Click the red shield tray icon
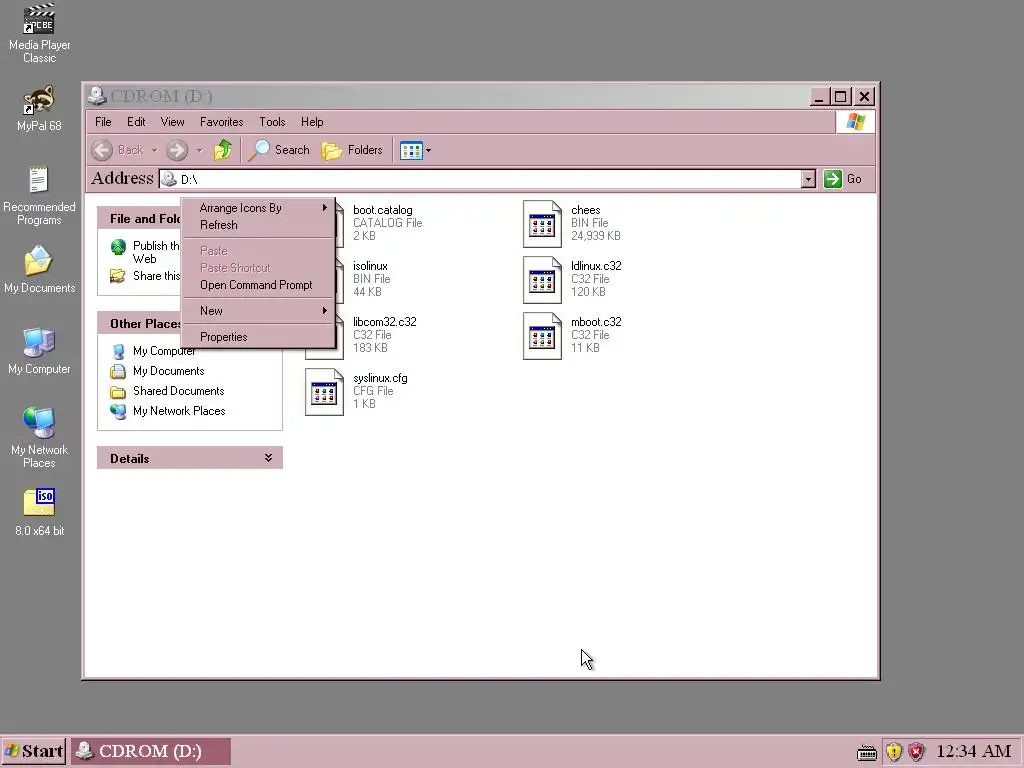 [x=917, y=752]
